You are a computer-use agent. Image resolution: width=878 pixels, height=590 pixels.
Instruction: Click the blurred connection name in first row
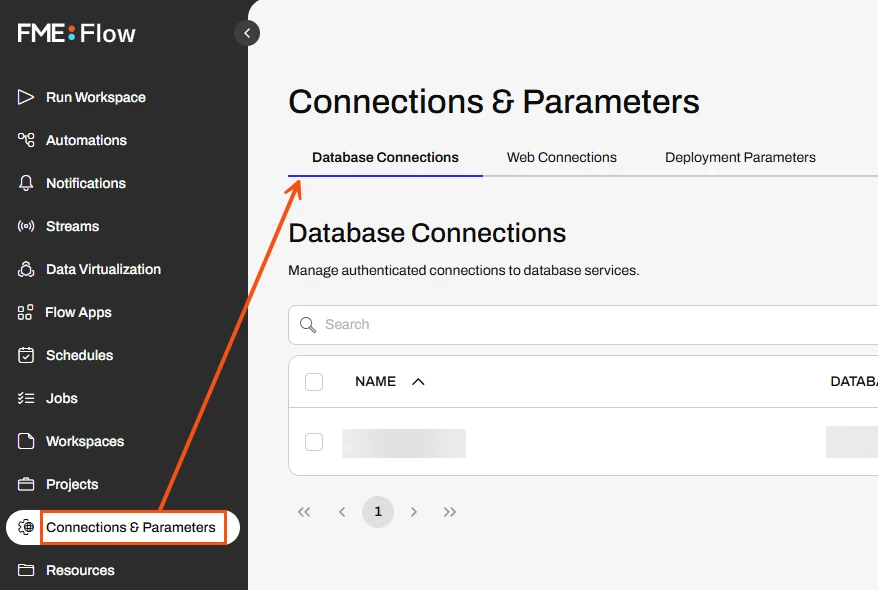[x=404, y=443]
